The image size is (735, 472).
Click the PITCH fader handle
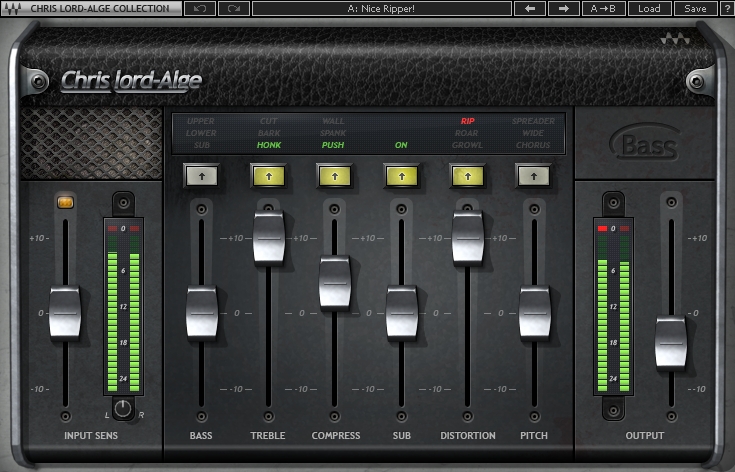(x=534, y=312)
